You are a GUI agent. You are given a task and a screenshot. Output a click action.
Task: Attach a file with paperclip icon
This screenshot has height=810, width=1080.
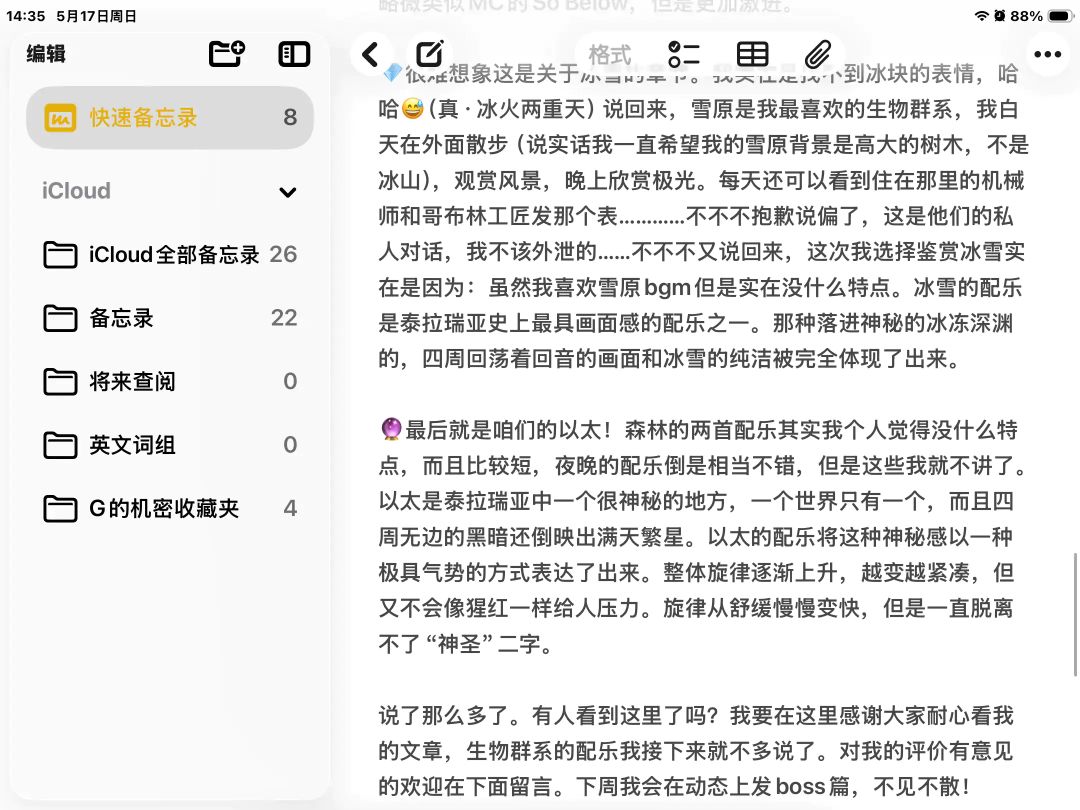click(818, 54)
